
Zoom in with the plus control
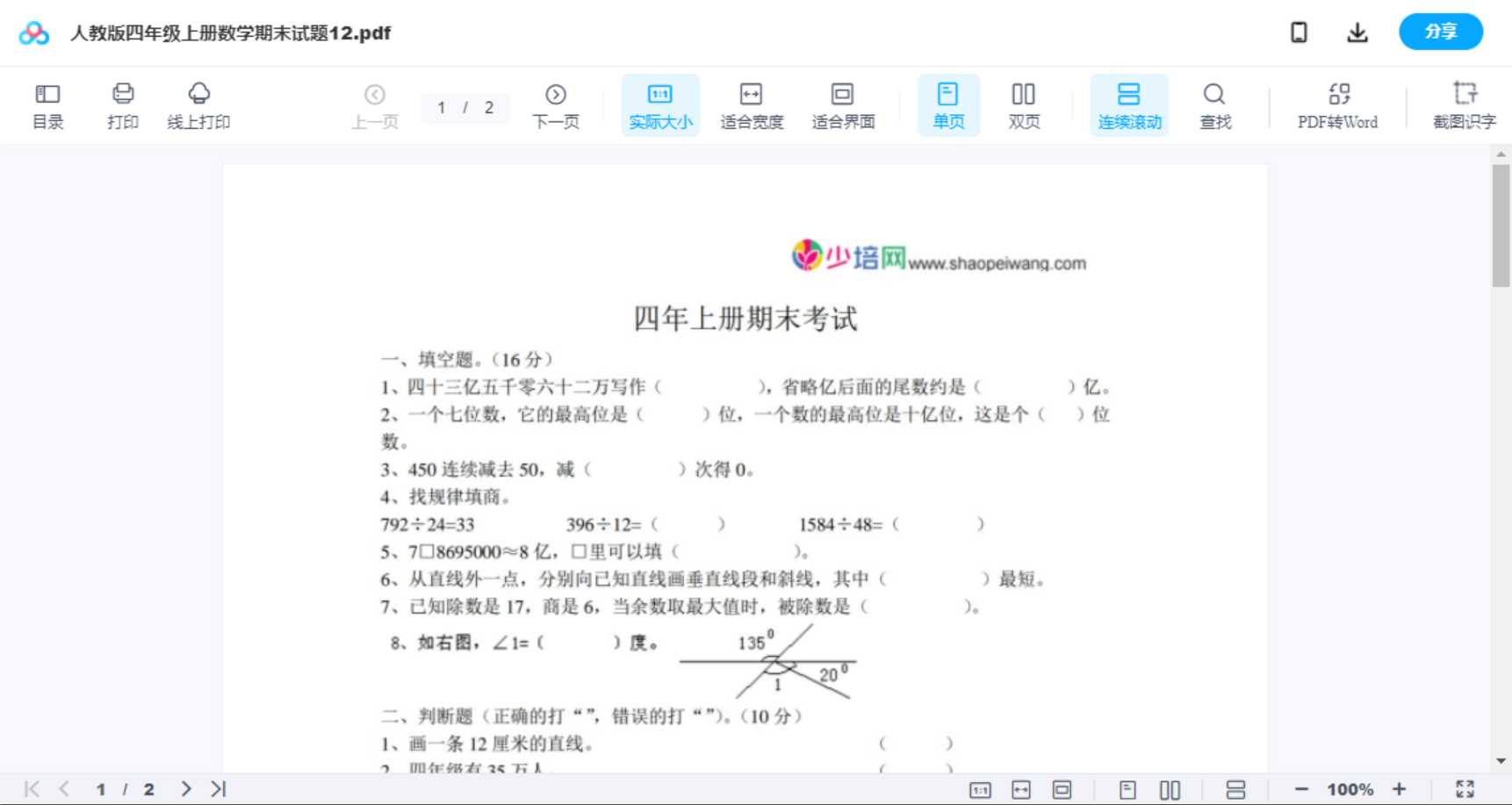(1400, 787)
